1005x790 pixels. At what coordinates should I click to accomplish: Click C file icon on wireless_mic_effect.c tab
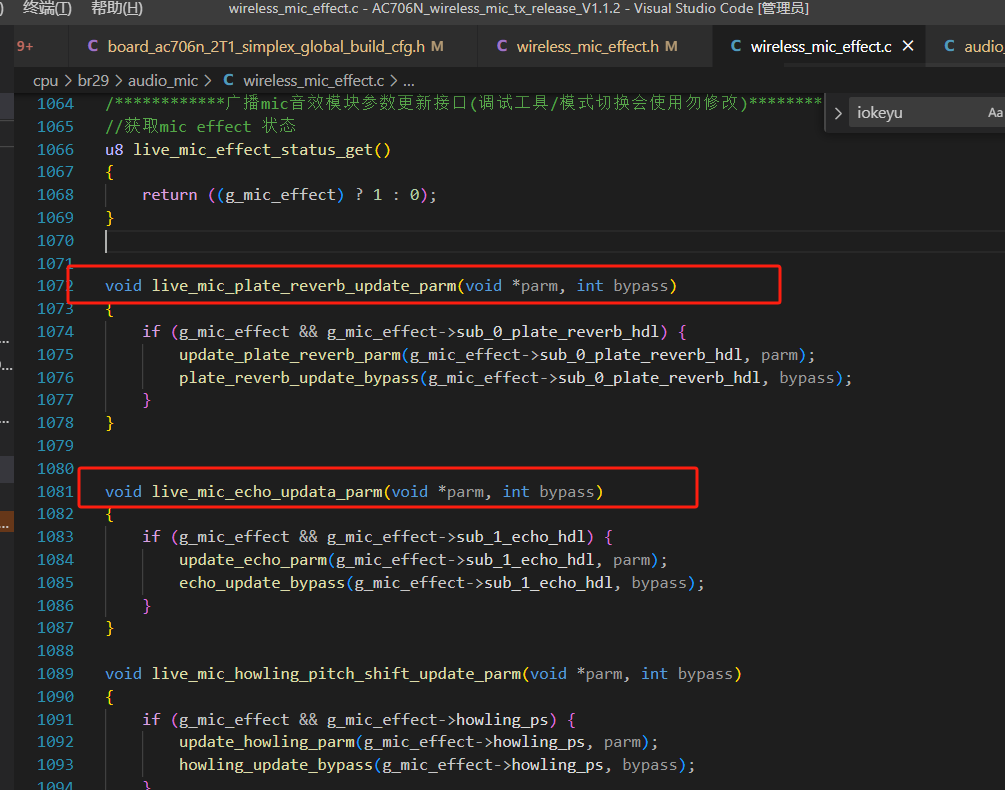(x=736, y=46)
